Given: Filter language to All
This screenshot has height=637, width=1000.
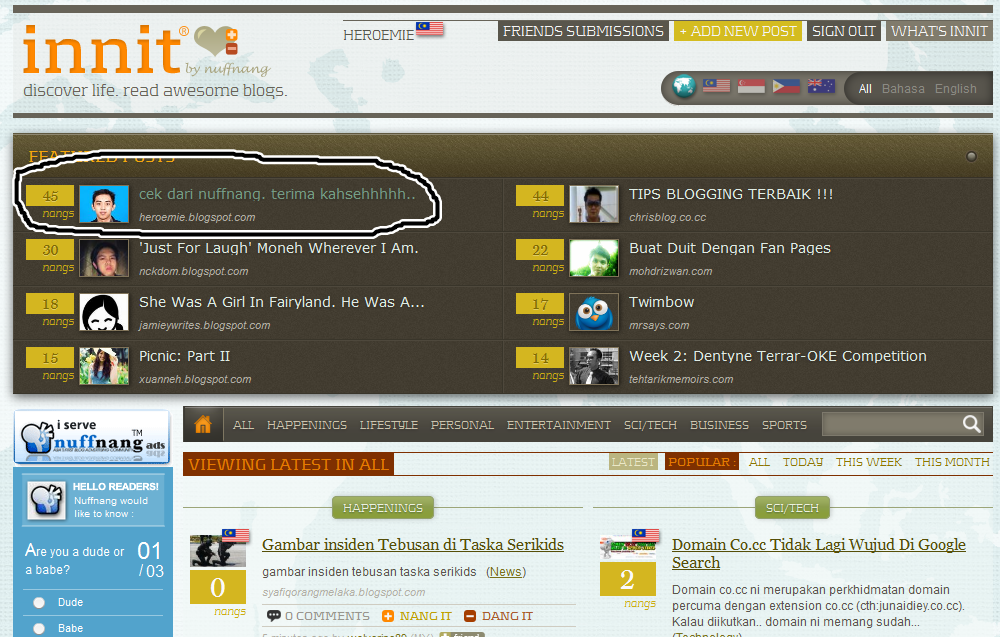Looking at the screenshot, I should [865, 89].
